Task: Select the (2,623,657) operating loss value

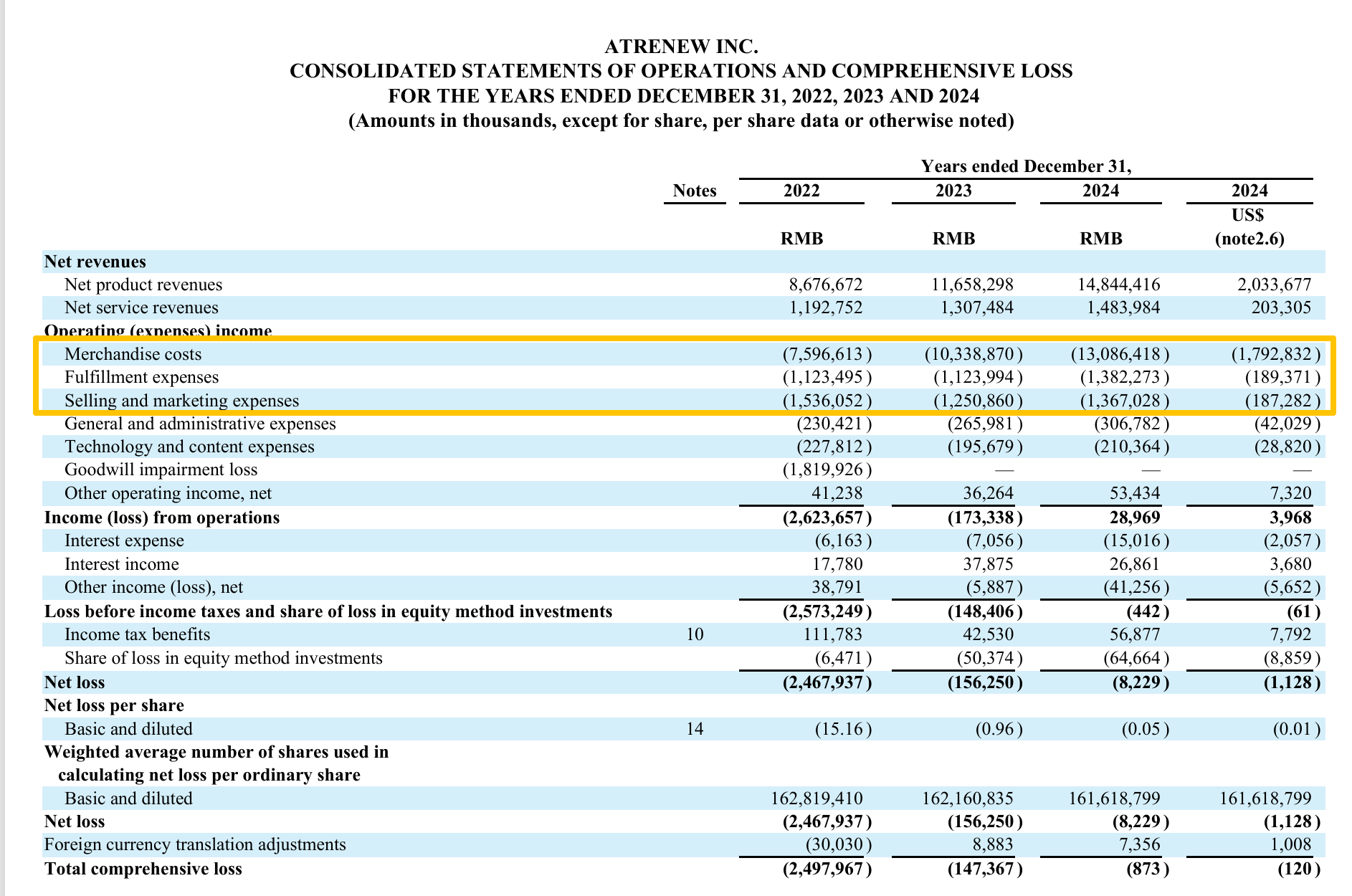Action: pyautogui.click(x=827, y=518)
